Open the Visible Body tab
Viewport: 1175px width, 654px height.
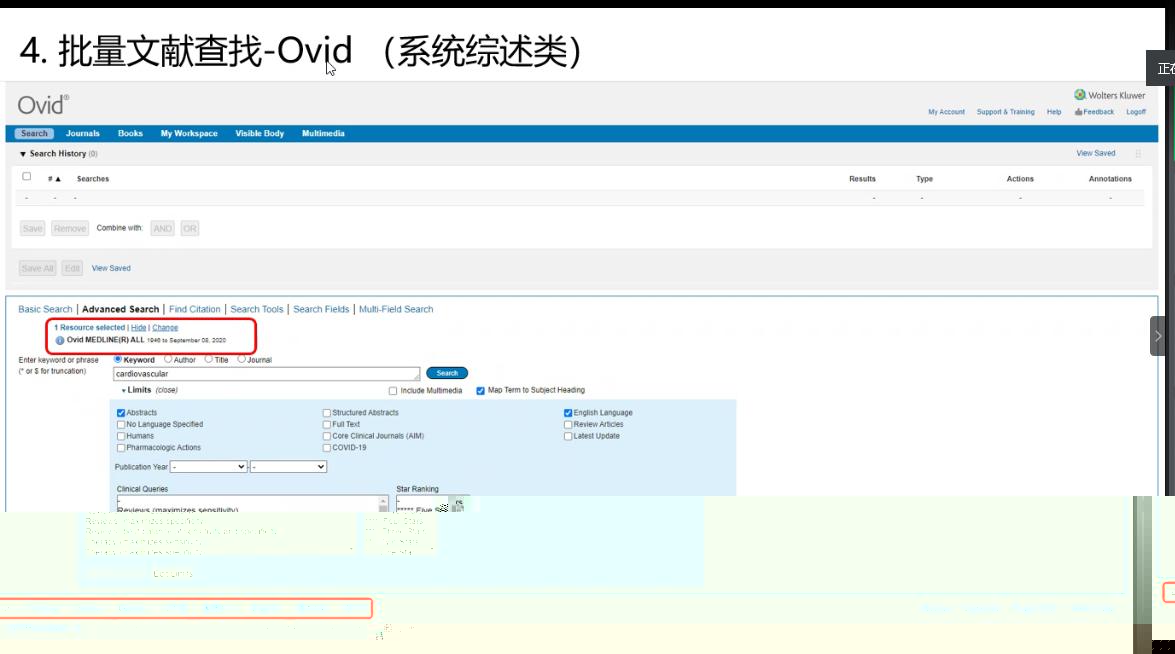259,133
